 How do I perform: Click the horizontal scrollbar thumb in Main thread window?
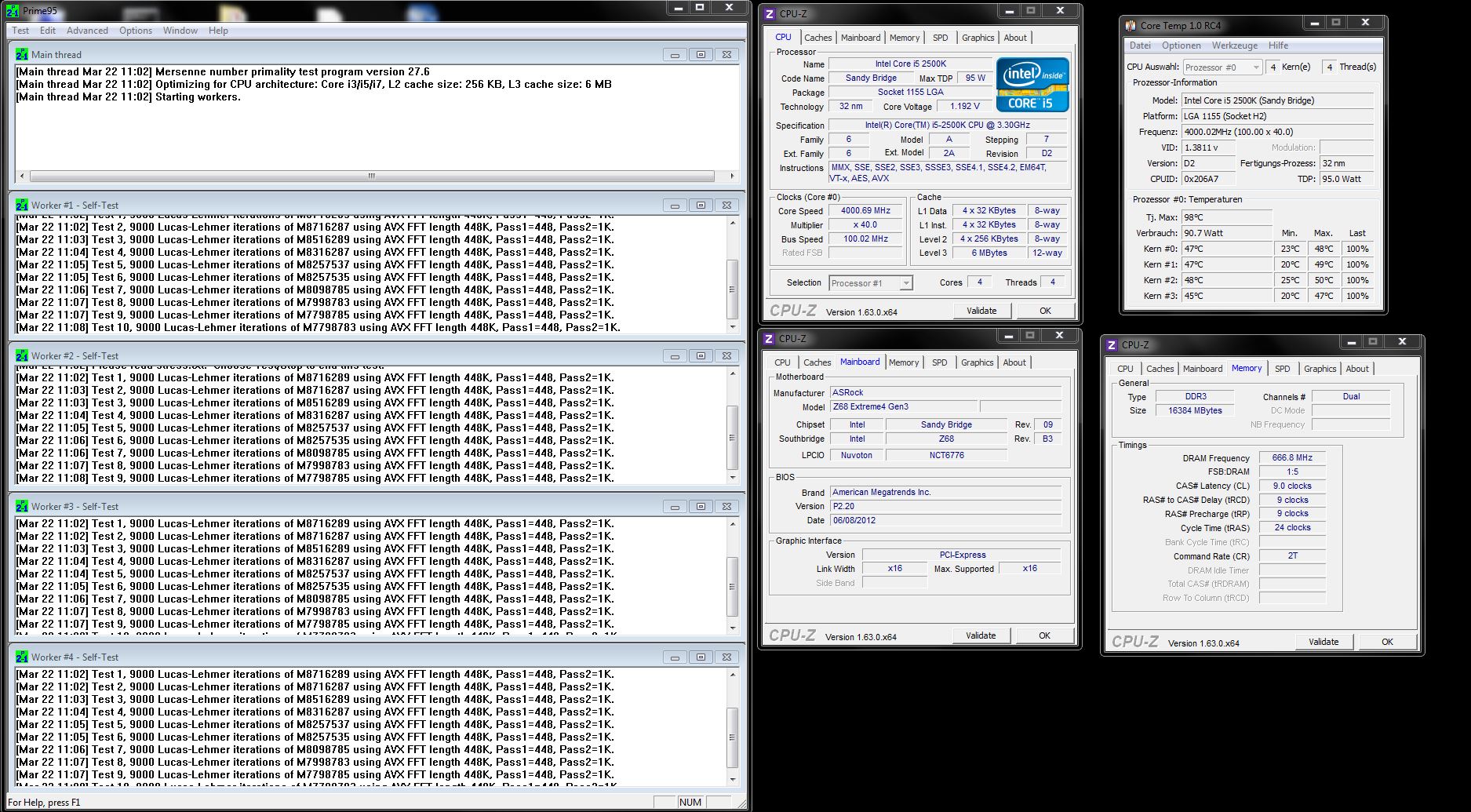[372, 176]
